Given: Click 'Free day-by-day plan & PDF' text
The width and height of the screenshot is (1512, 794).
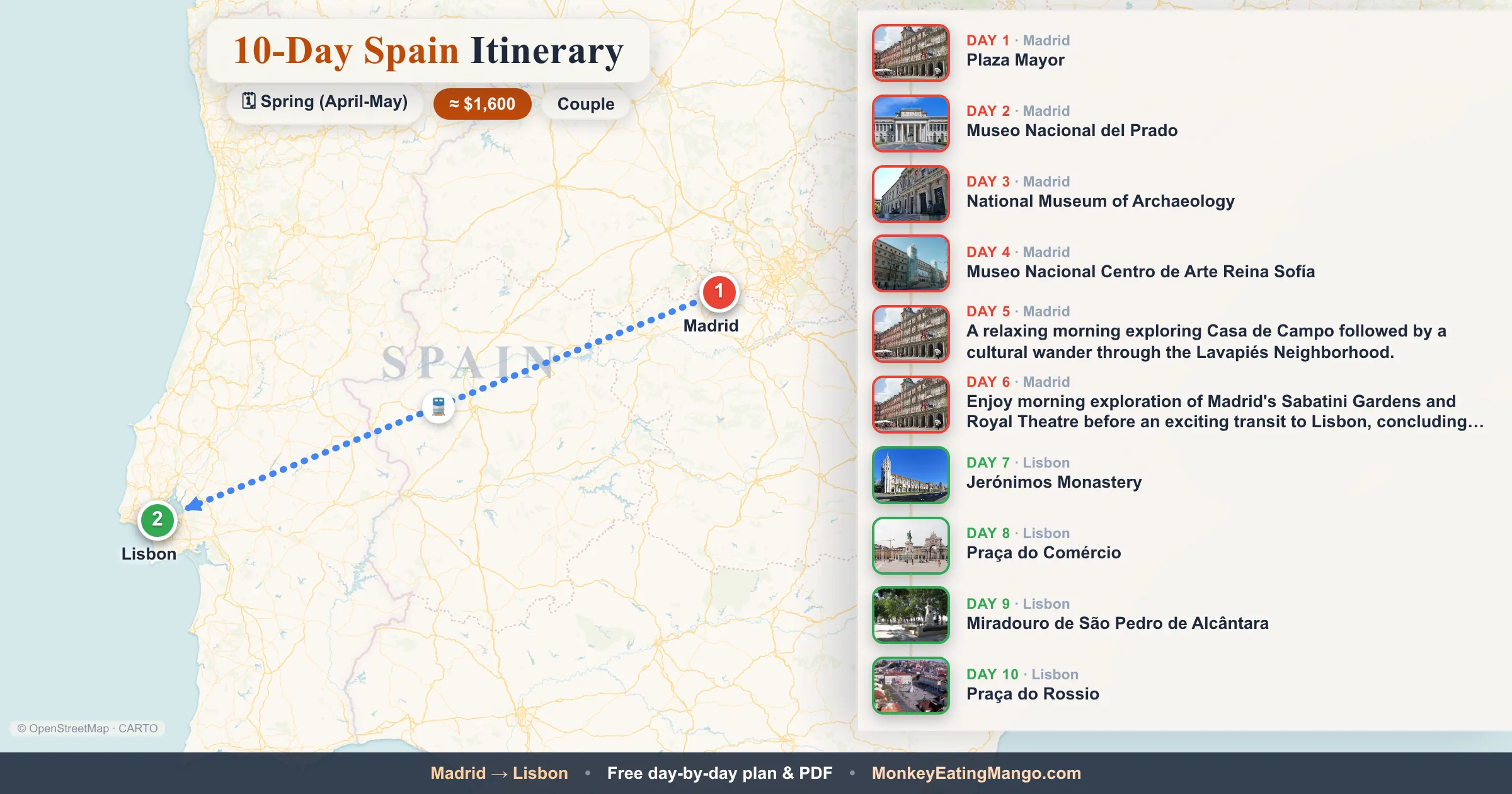Looking at the screenshot, I should (x=719, y=773).
